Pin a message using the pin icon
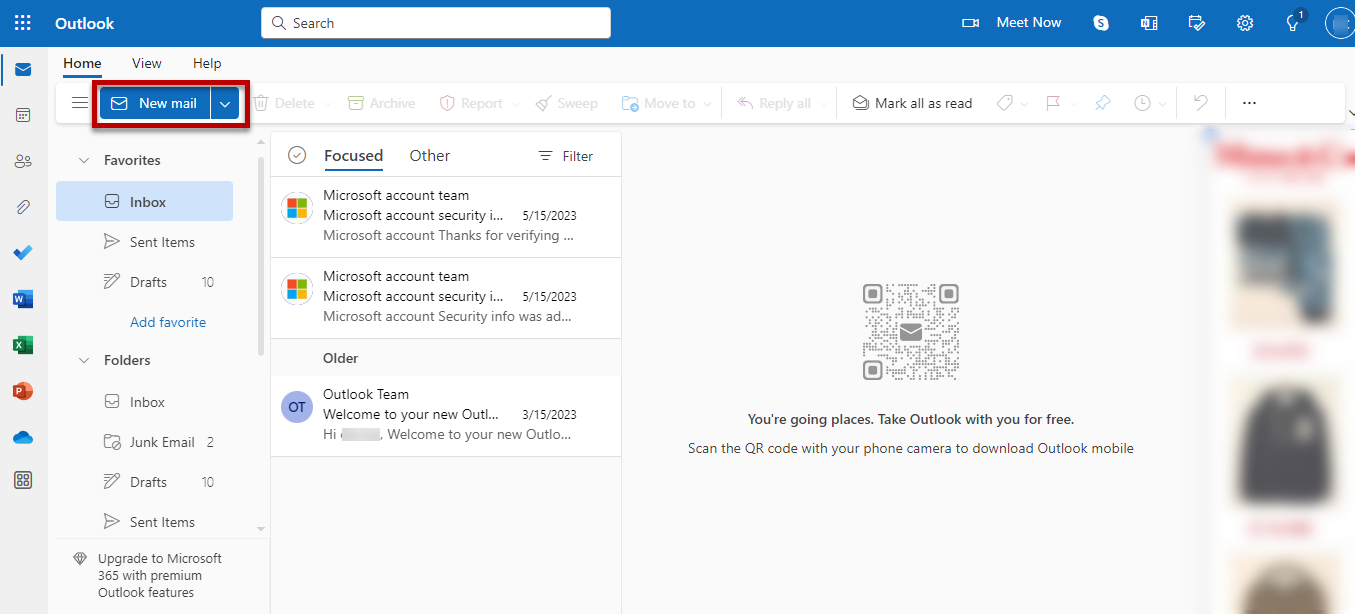Screen dimensions: 1355x614 click(1102, 102)
